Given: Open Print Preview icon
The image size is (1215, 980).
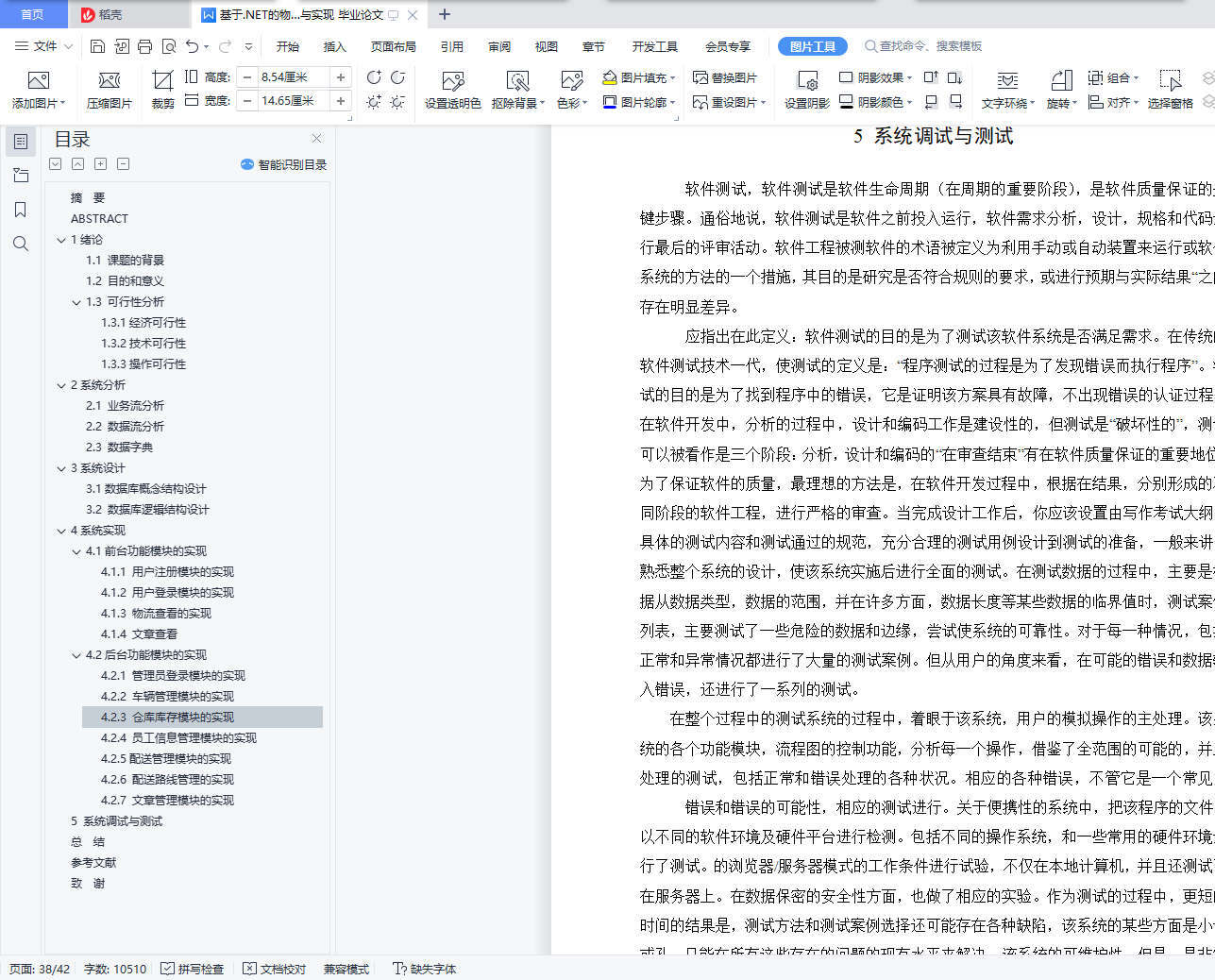Looking at the screenshot, I should coord(169,46).
